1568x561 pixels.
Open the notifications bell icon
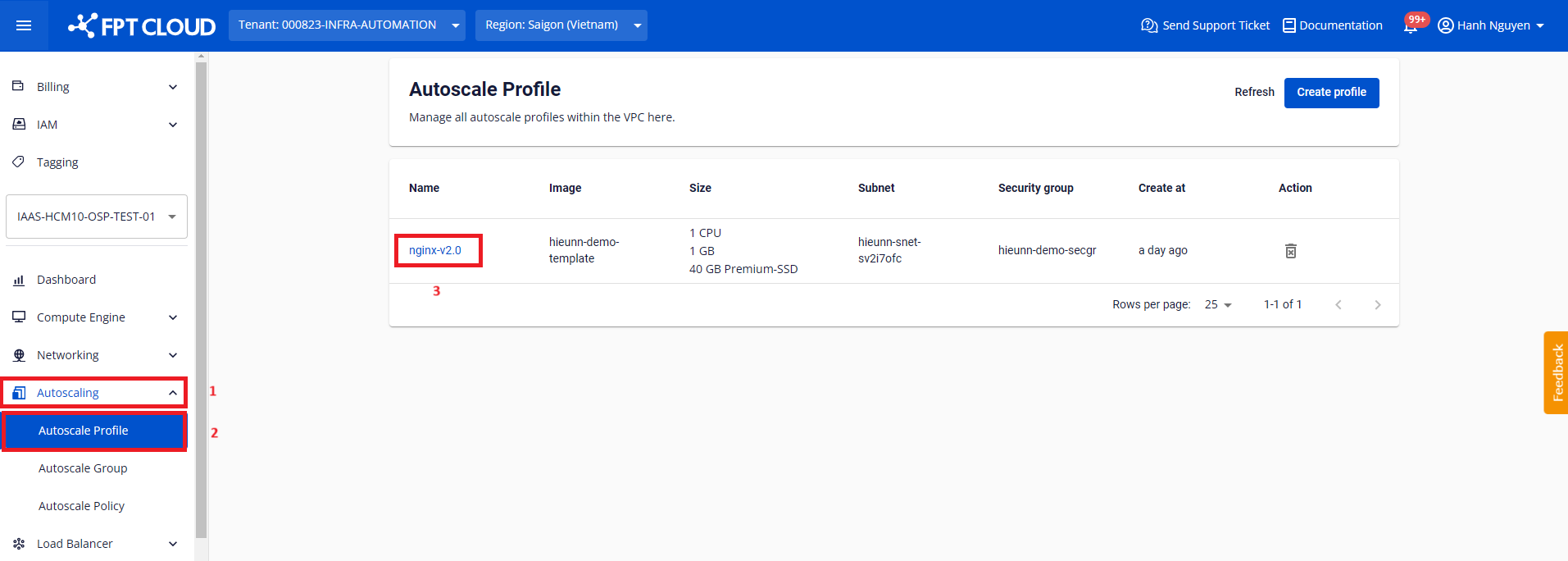tap(1410, 26)
